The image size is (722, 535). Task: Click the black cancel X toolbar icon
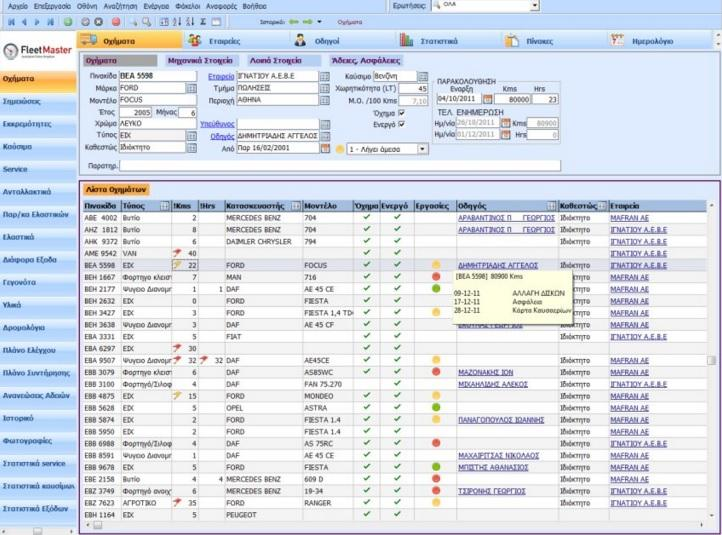tap(99, 22)
